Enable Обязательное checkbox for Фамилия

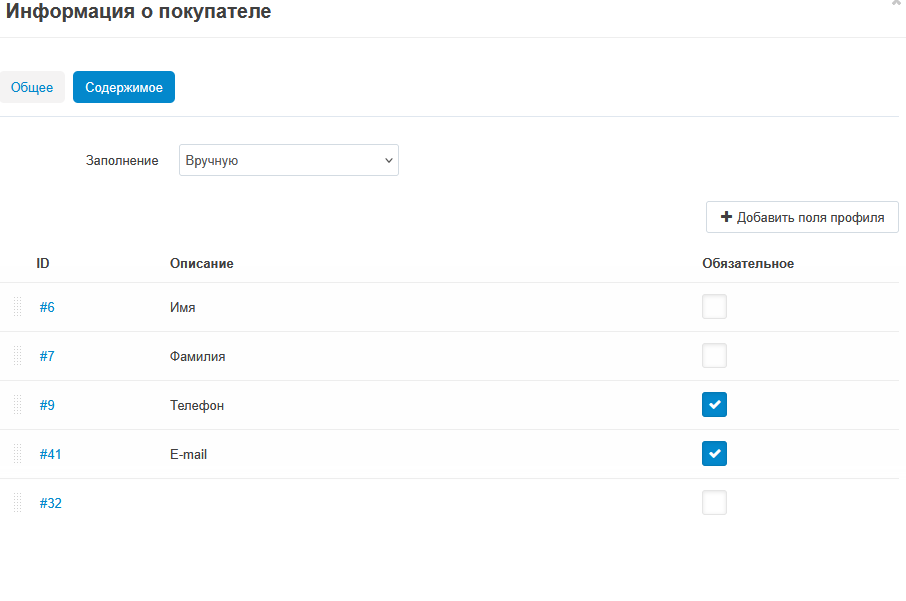714,356
